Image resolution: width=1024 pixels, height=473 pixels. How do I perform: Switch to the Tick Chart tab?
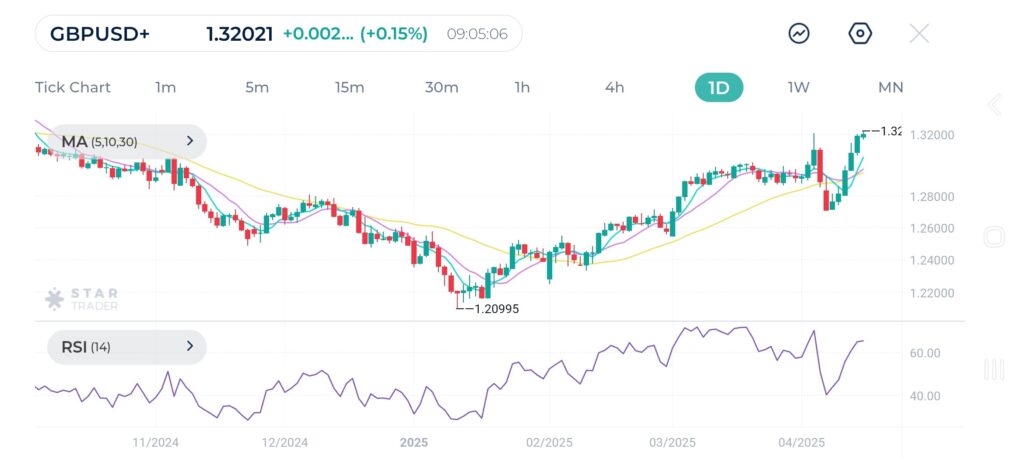point(73,87)
